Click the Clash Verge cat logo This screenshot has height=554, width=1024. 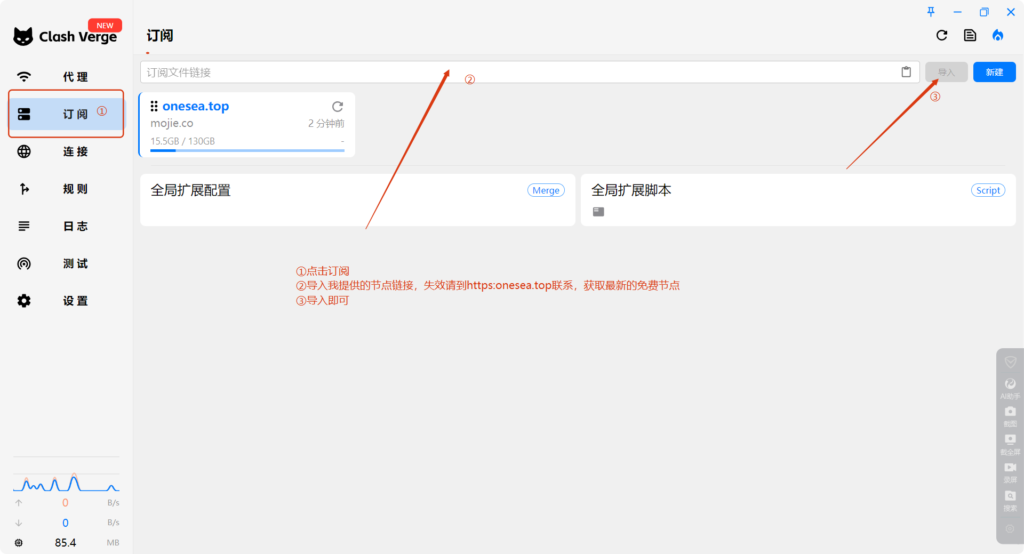[x=23, y=37]
